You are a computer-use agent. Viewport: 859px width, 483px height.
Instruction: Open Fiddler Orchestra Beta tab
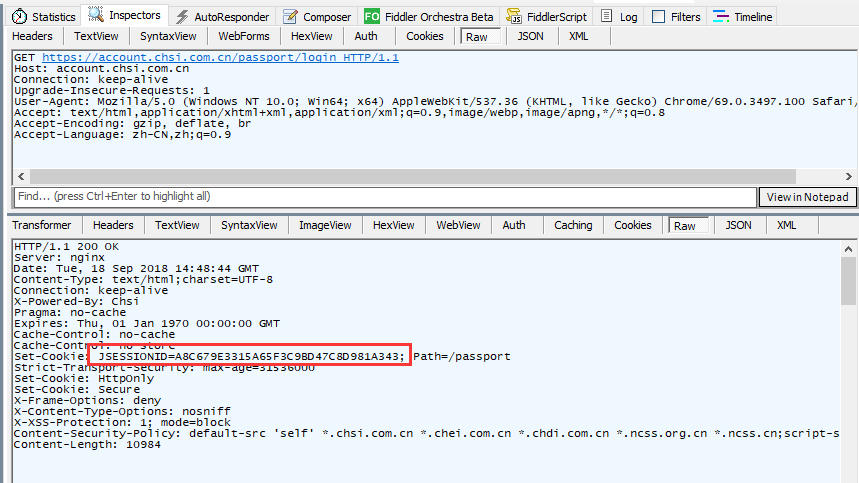pos(429,17)
